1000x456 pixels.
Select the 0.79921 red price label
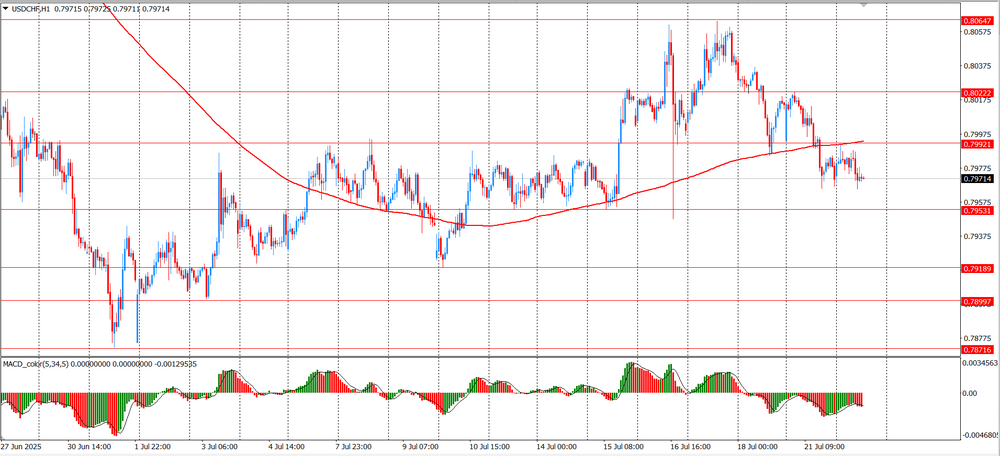click(976, 143)
